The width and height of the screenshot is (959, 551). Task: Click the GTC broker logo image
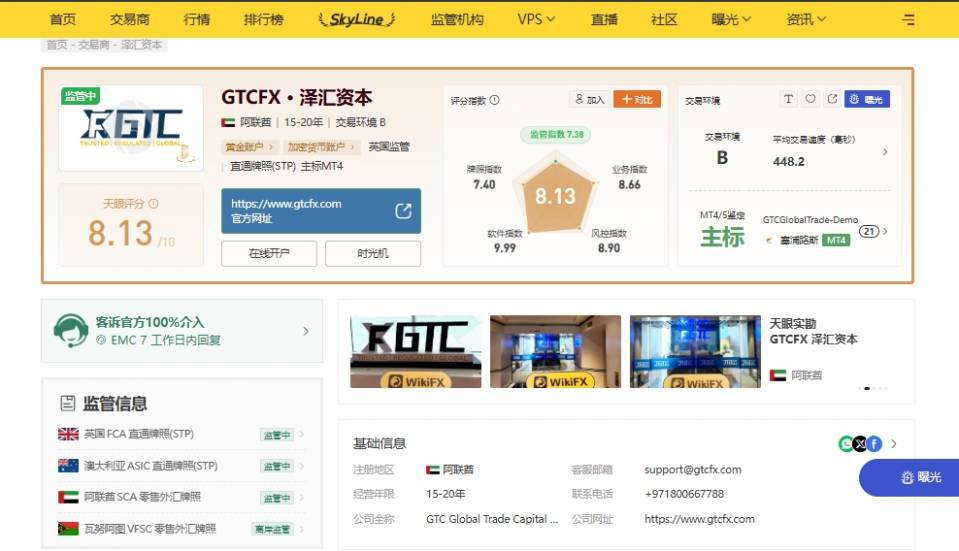coord(131,128)
